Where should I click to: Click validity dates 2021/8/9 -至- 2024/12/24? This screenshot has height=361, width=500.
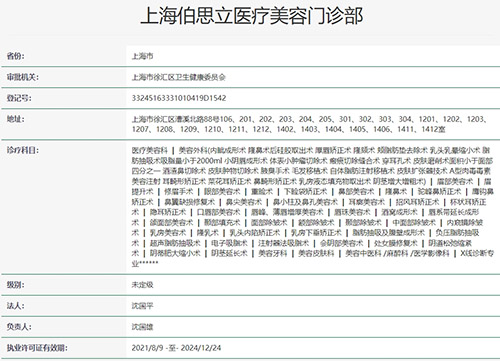point(176,348)
